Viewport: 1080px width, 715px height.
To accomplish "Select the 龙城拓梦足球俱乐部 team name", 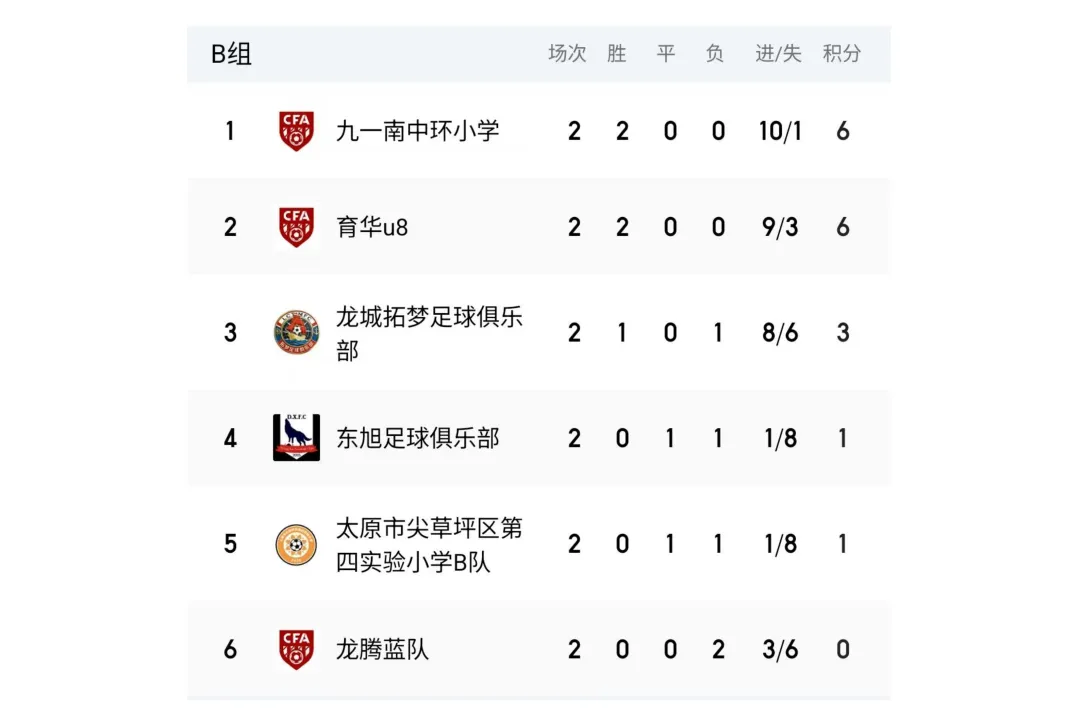I will click(429, 333).
